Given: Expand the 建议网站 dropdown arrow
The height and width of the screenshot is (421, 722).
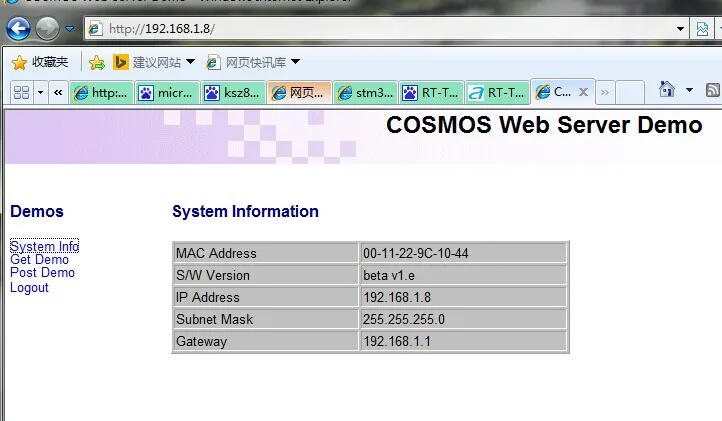Looking at the screenshot, I should pyautogui.click(x=191, y=62).
